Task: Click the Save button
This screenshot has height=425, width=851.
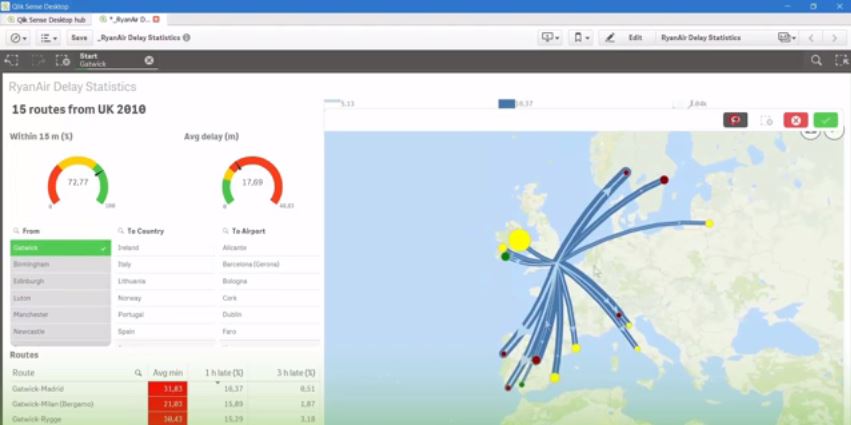Action: pyautogui.click(x=79, y=37)
